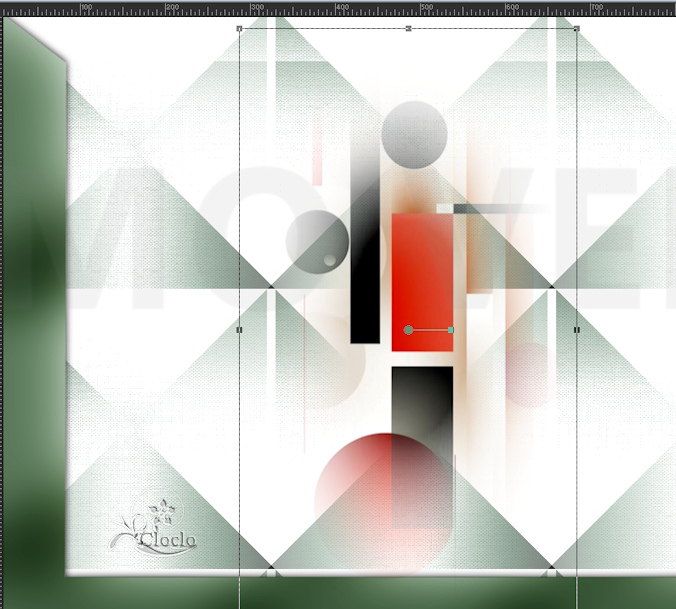Click the middle-left edge selection handle
Screen dimensions: 676x609
click(239, 329)
